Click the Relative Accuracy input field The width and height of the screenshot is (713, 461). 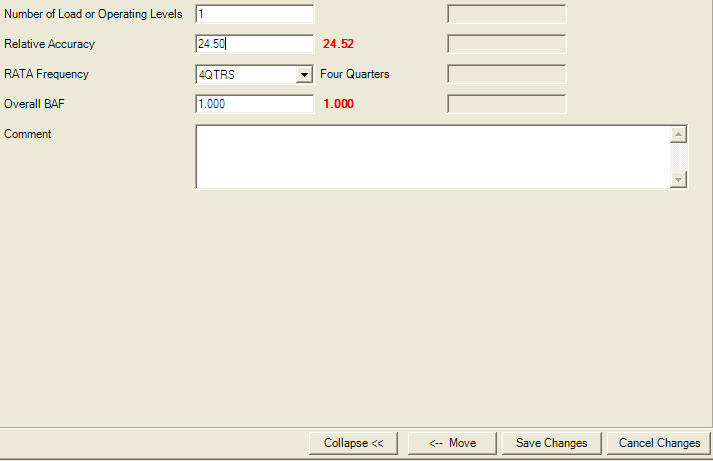click(x=255, y=44)
